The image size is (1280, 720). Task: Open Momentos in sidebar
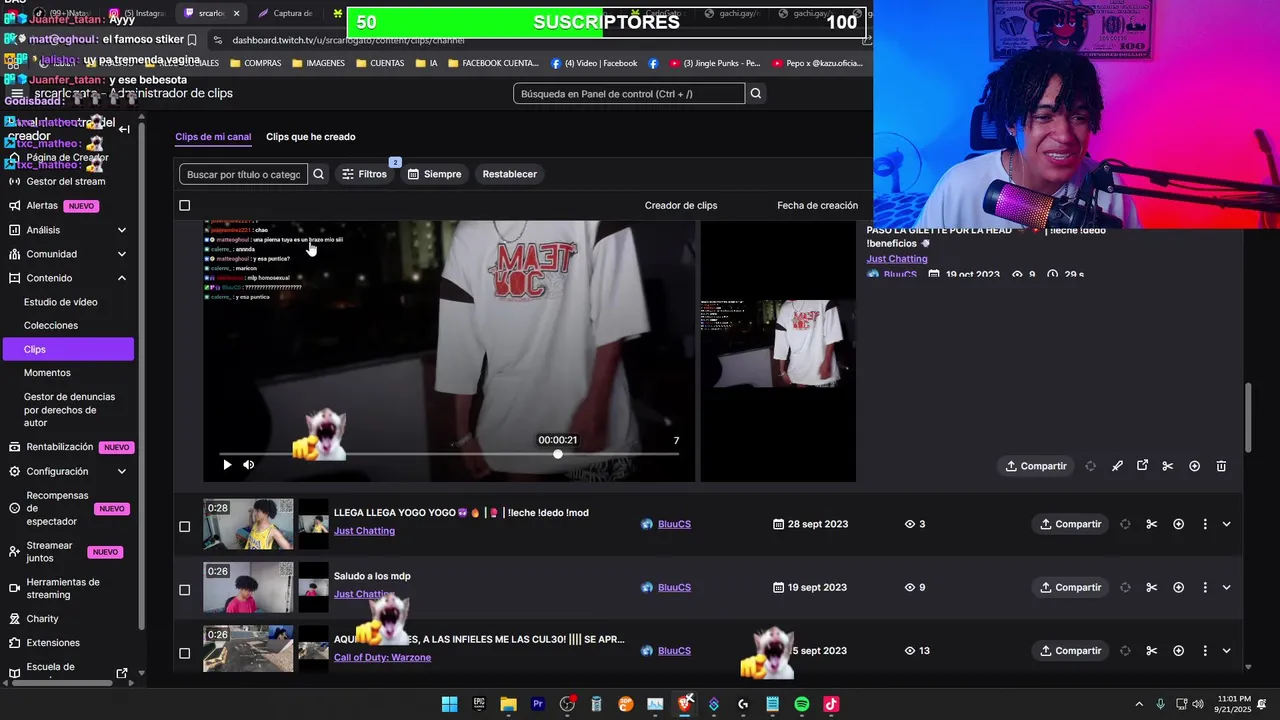pos(47,373)
